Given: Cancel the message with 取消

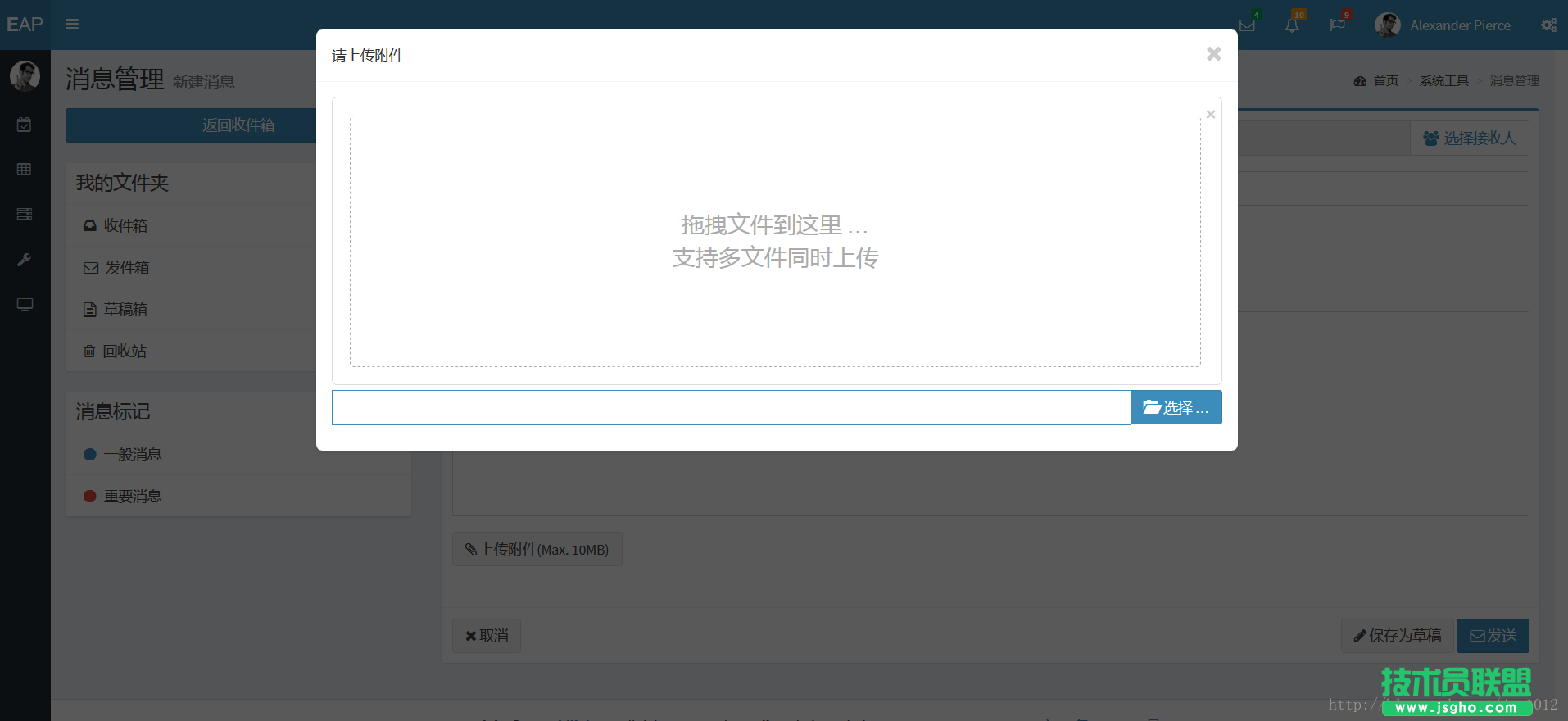Looking at the screenshot, I should 487,636.
